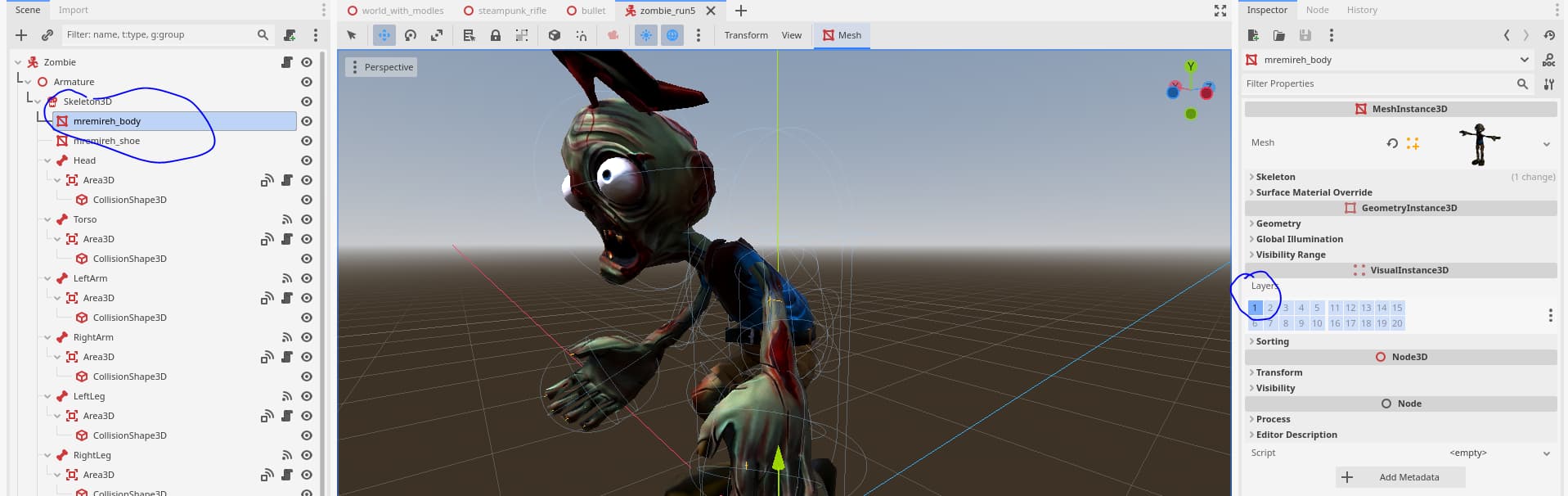Switch to the Import tab
The image size is (1568, 496).
coord(73,10)
